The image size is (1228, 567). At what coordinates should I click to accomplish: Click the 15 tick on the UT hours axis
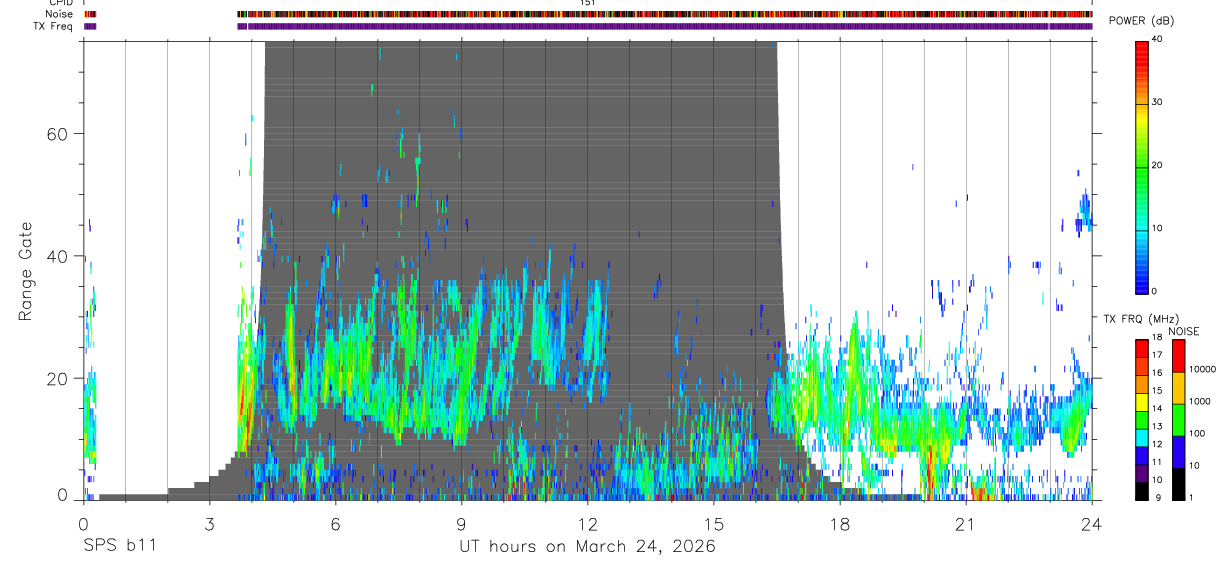713,523
